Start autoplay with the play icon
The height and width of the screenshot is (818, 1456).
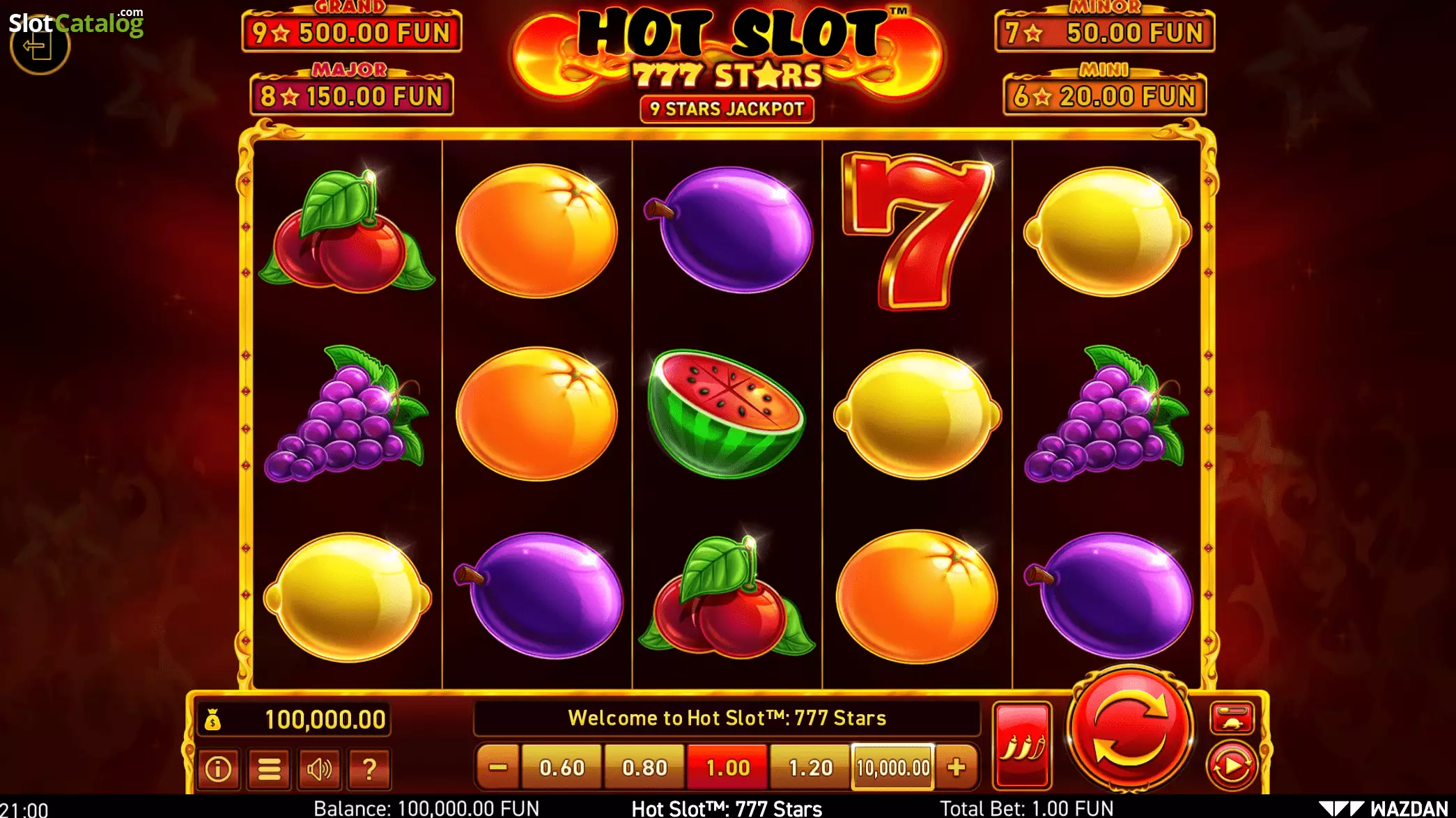pyautogui.click(x=1231, y=766)
